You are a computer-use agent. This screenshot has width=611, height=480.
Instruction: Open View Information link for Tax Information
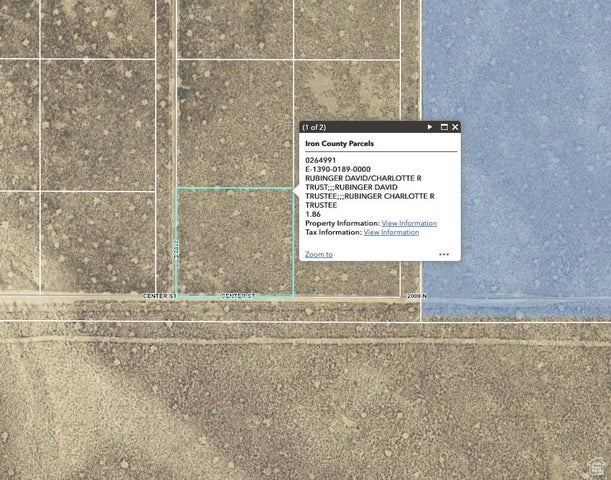[x=391, y=232]
